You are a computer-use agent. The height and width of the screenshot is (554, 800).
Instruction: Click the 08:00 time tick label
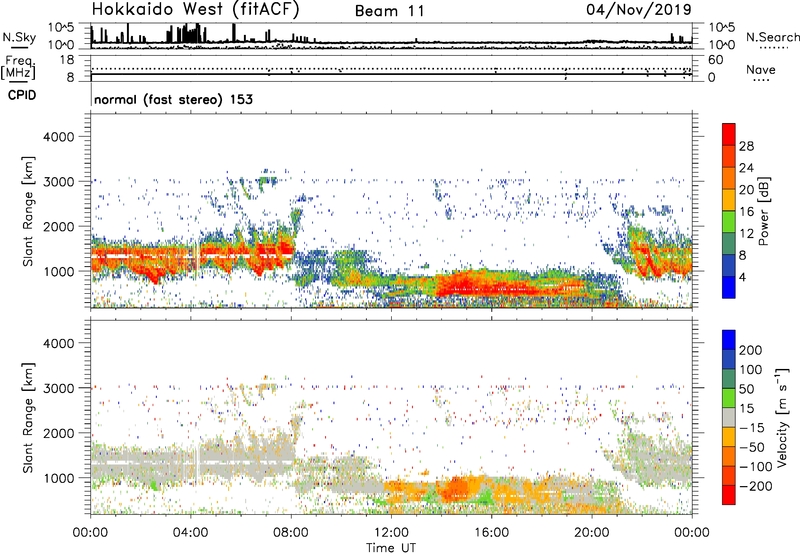point(291,533)
